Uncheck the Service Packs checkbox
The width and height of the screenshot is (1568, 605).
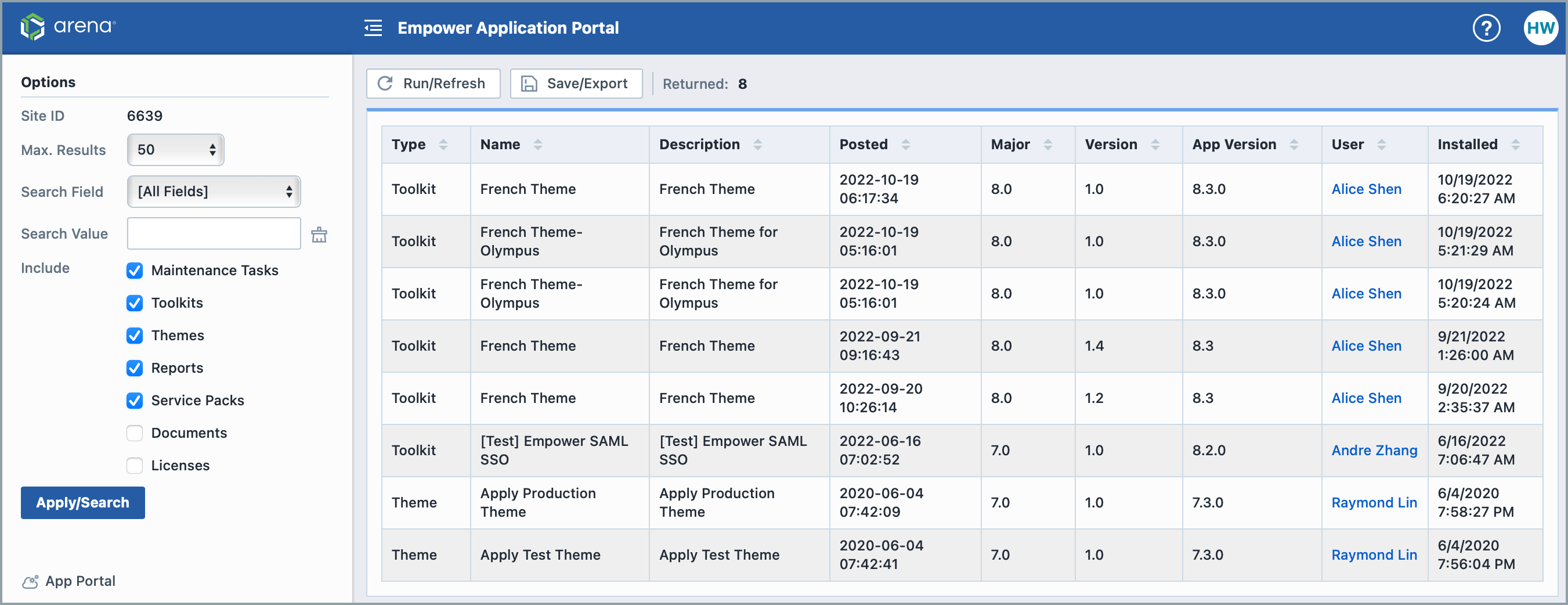(x=135, y=400)
